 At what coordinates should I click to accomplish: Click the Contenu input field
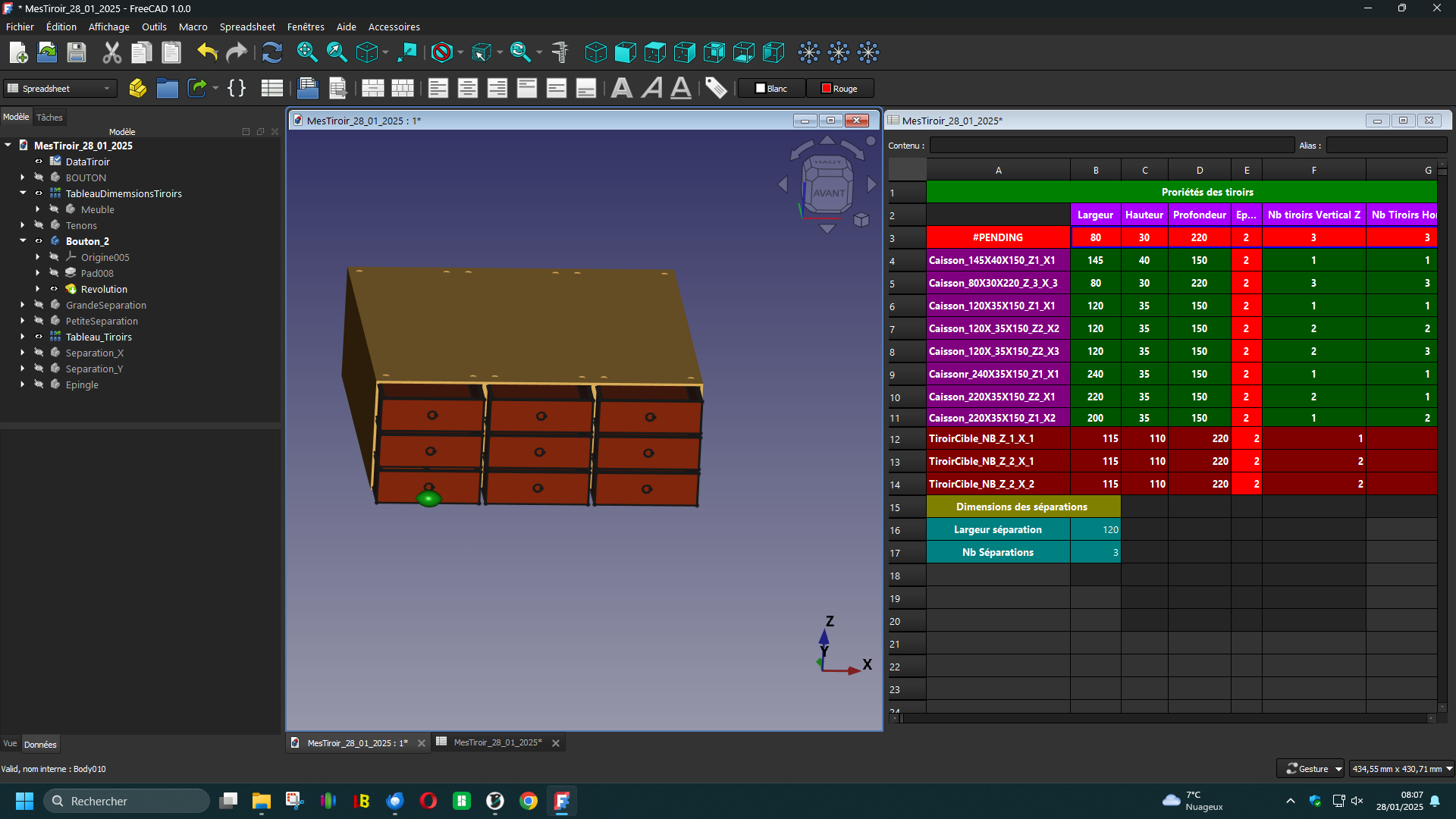1111,146
